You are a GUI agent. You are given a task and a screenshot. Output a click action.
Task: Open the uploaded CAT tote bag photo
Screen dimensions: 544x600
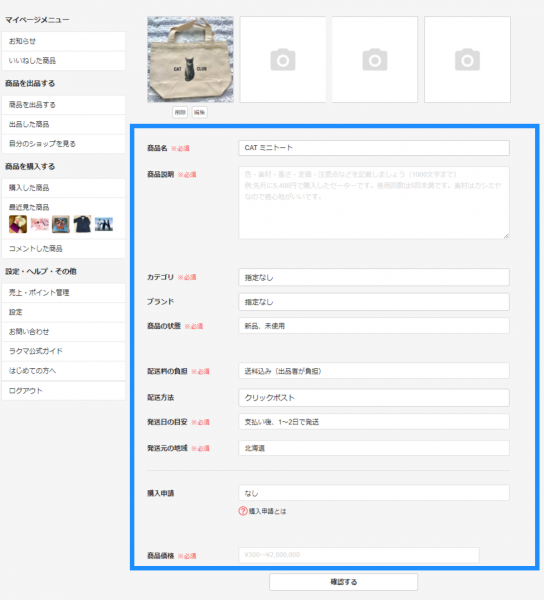[191, 59]
